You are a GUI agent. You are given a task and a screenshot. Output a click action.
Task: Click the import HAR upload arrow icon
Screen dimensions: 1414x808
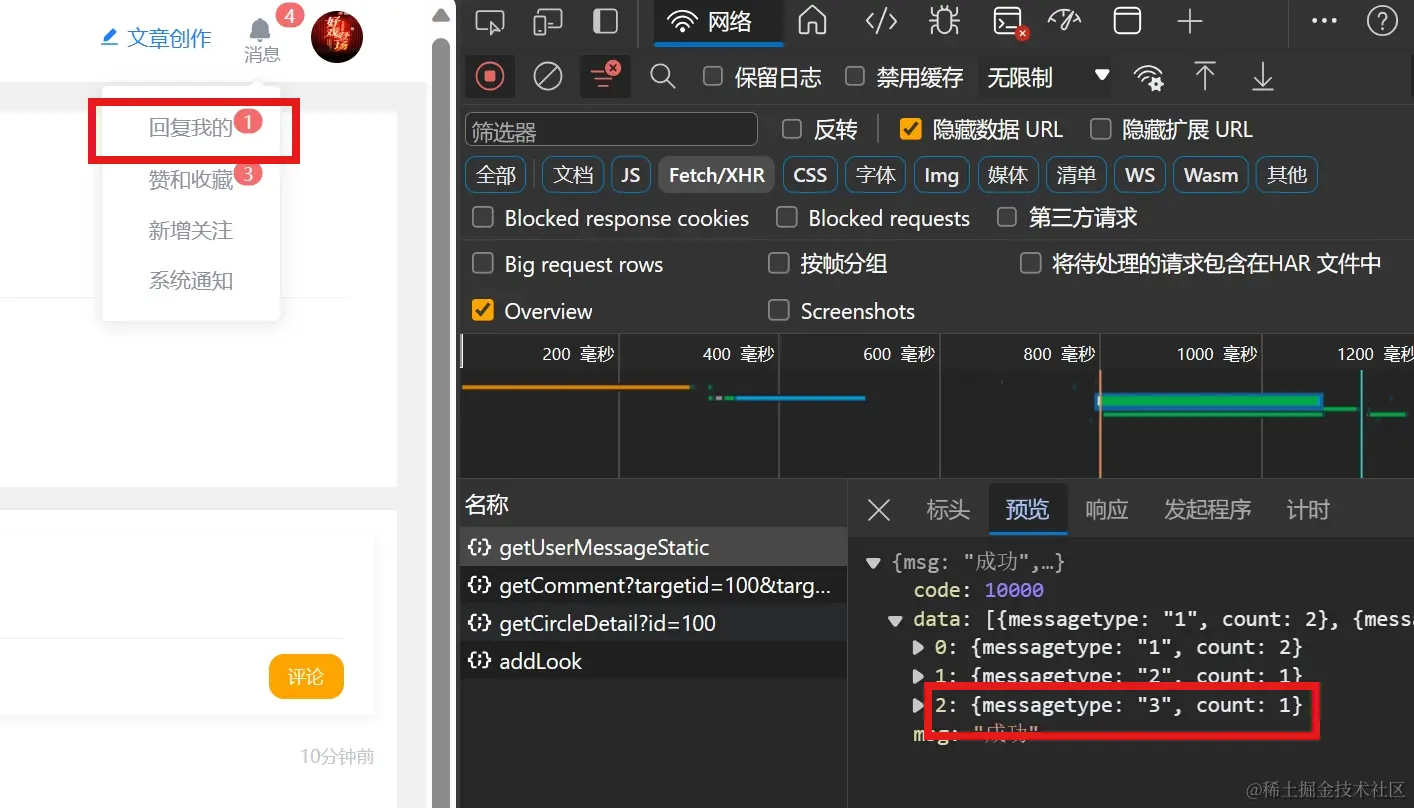pyautogui.click(x=1205, y=76)
